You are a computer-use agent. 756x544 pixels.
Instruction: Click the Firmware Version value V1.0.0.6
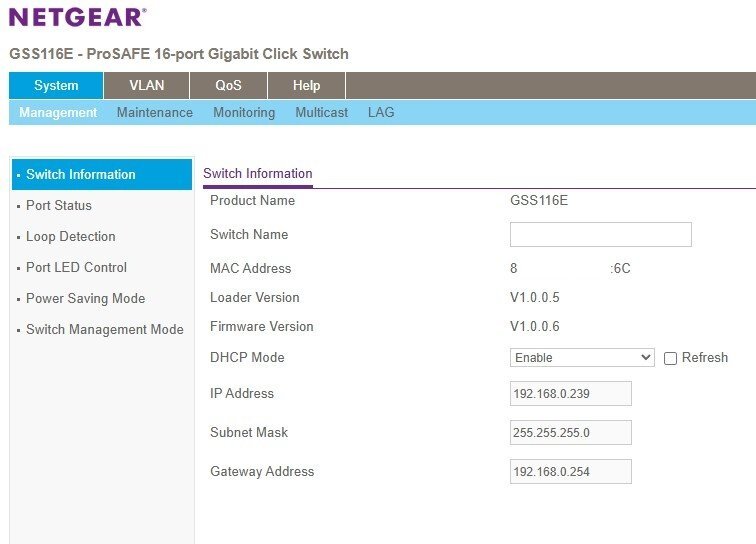(x=535, y=326)
